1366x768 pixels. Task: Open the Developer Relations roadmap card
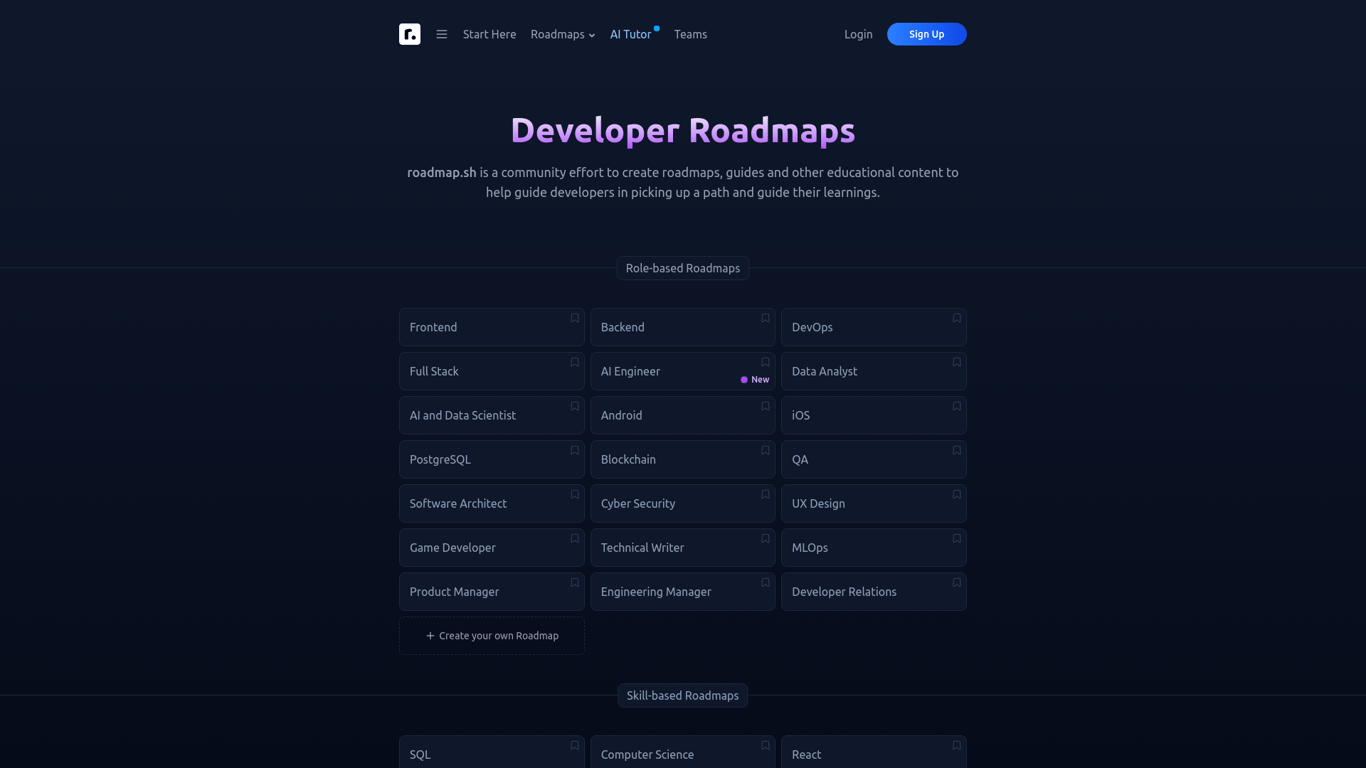(x=874, y=591)
